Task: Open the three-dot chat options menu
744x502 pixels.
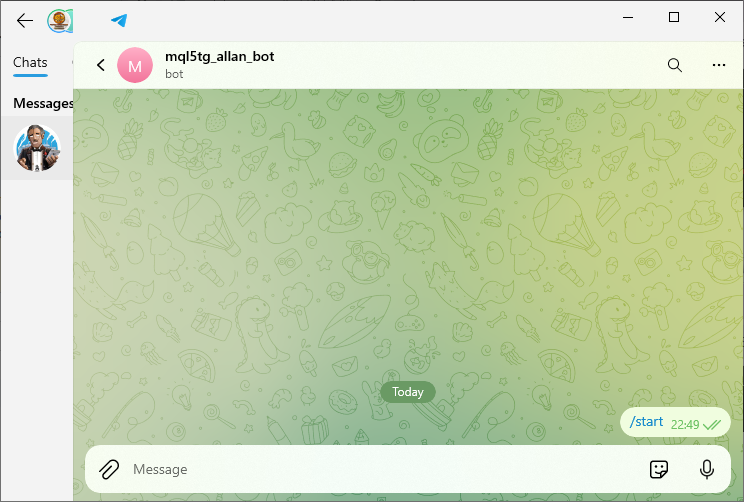Action: [x=719, y=65]
